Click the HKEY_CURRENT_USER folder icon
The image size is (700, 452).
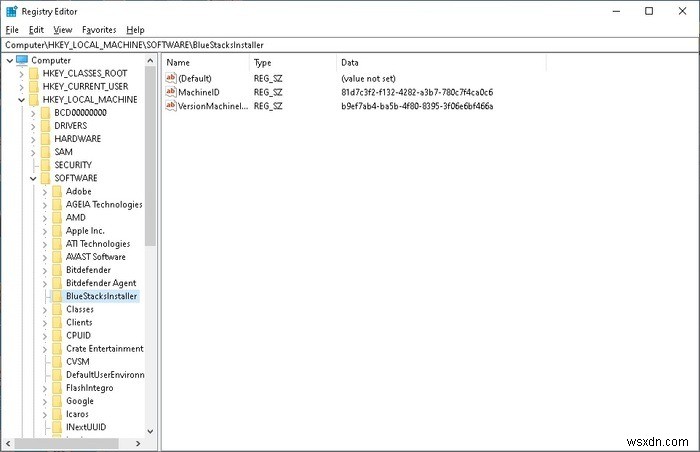coord(34,87)
